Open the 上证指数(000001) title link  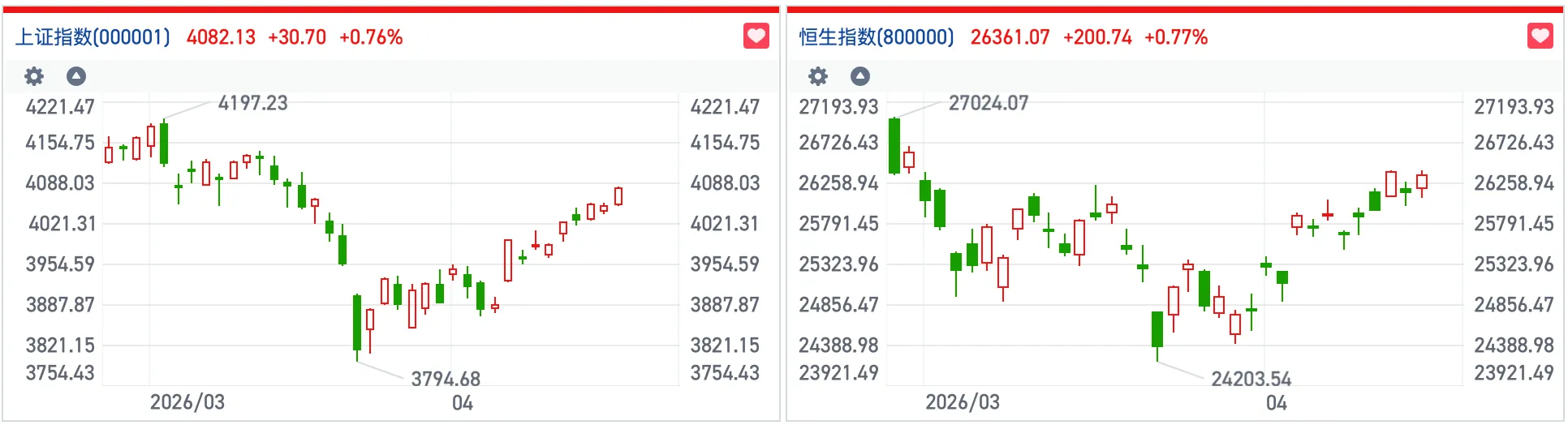(x=93, y=37)
